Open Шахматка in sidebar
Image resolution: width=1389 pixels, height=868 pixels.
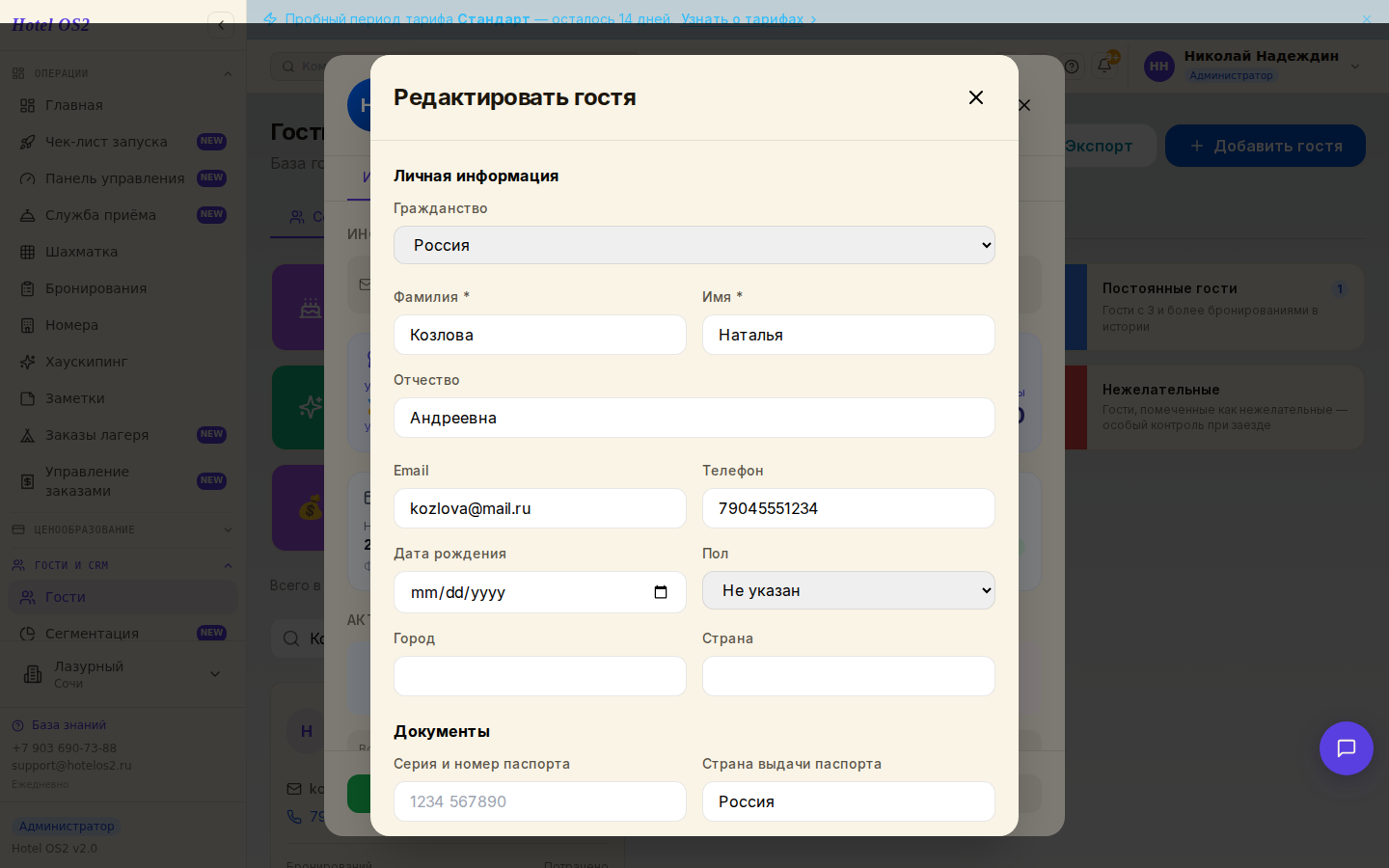coord(123,252)
